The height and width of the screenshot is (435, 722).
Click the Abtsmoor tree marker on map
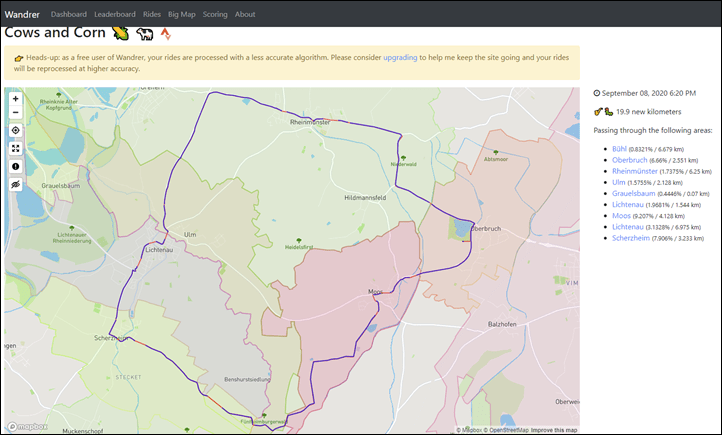pyautogui.click(x=496, y=152)
